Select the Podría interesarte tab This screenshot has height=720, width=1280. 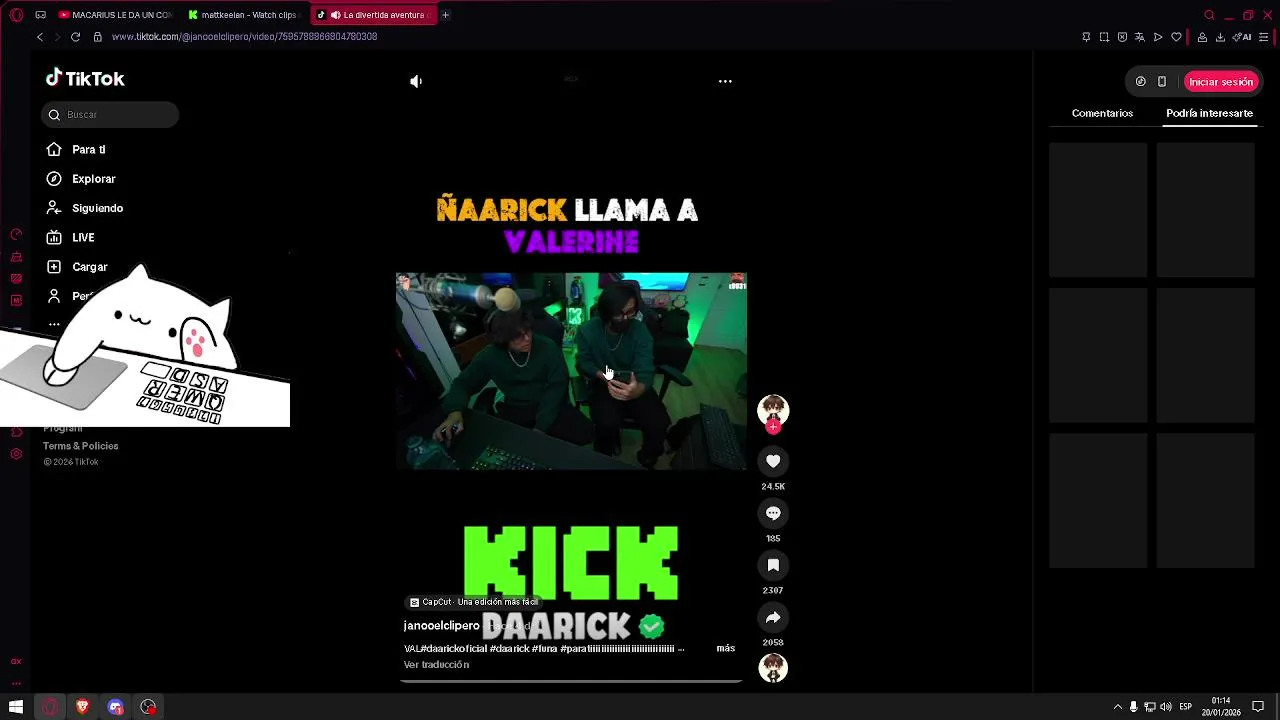point(1209,114)
